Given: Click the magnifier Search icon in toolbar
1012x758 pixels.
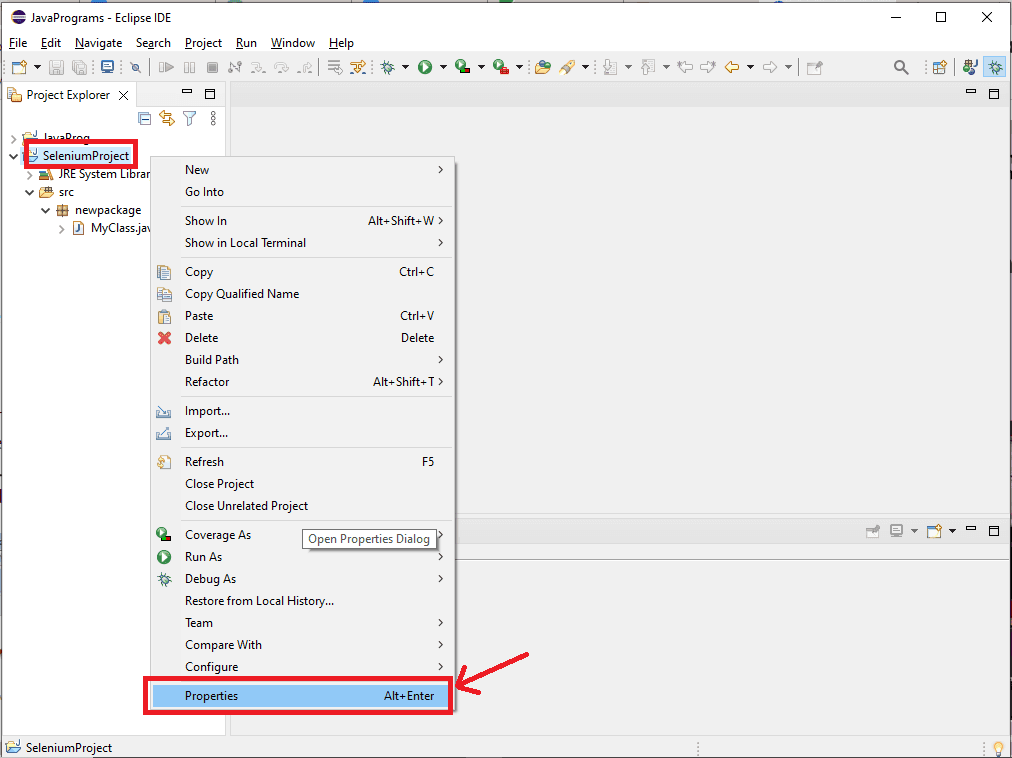Looking at the screenshot, I should (901, 67).
